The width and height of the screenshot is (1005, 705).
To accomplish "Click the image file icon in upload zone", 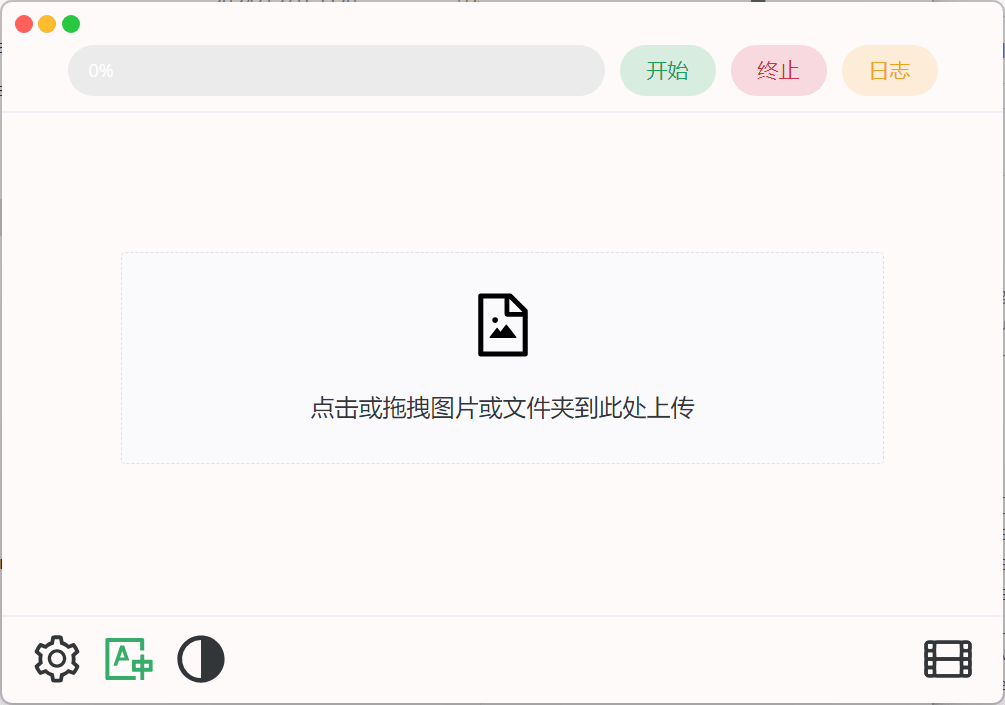I will [x=503, y=325].
